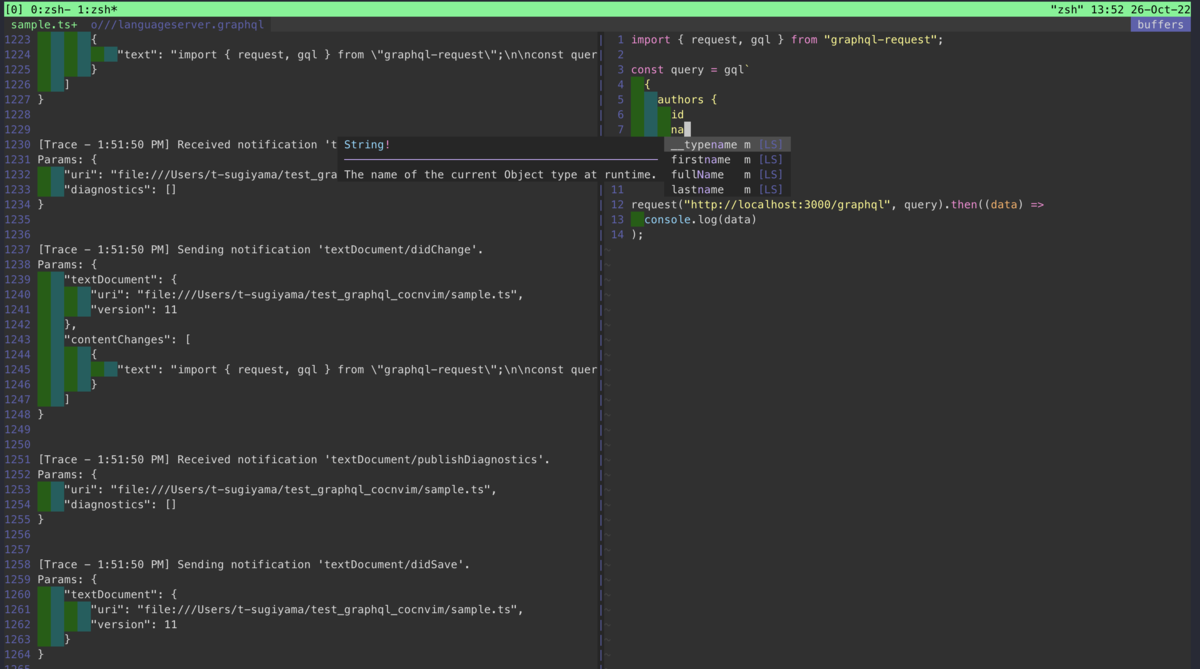1200x669 pixels.
Task: Click line number 1264 in left pane gutter
Action: click(x=17, y=655)
